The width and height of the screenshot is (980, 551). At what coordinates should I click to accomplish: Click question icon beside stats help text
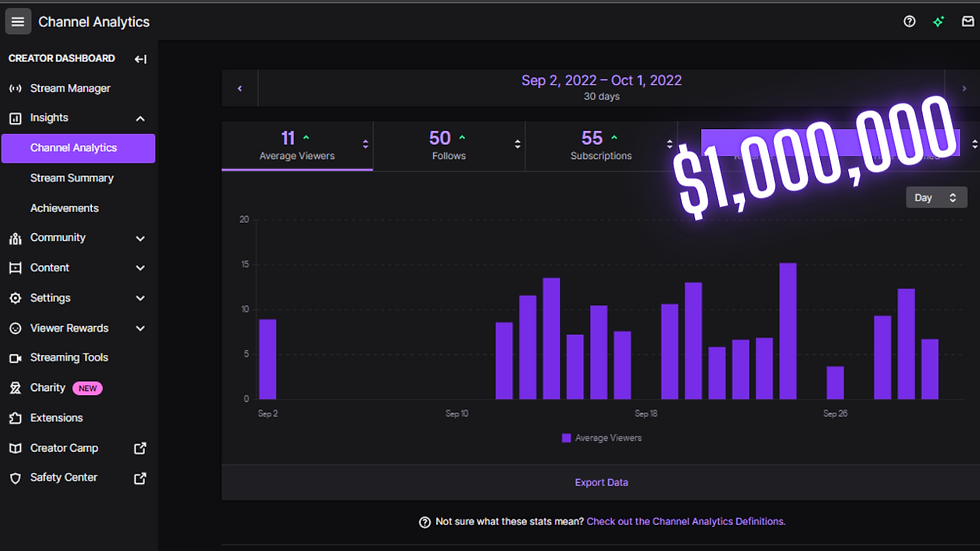point(424,522)
